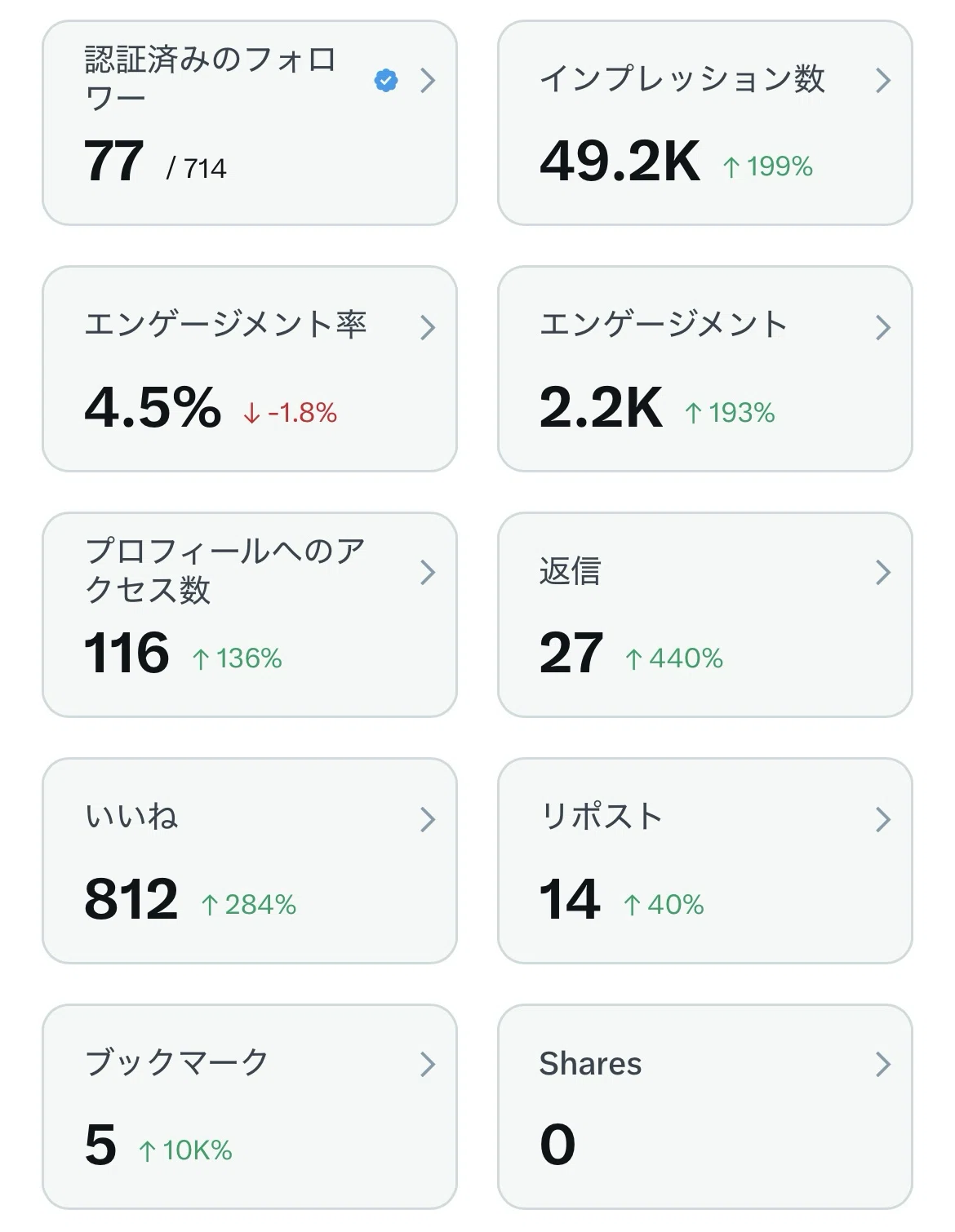Open chevron on 認証済みのフォロワー card
Screen dimensions: 955x1232
[428, 81]
